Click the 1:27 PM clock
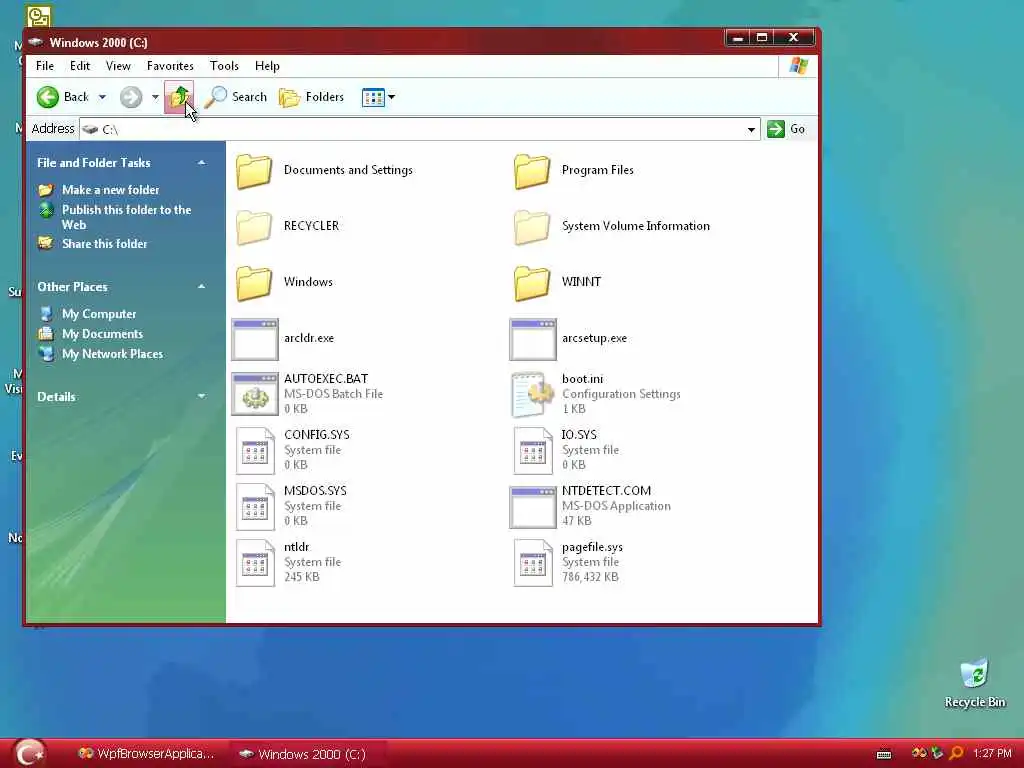 (991, 754)
